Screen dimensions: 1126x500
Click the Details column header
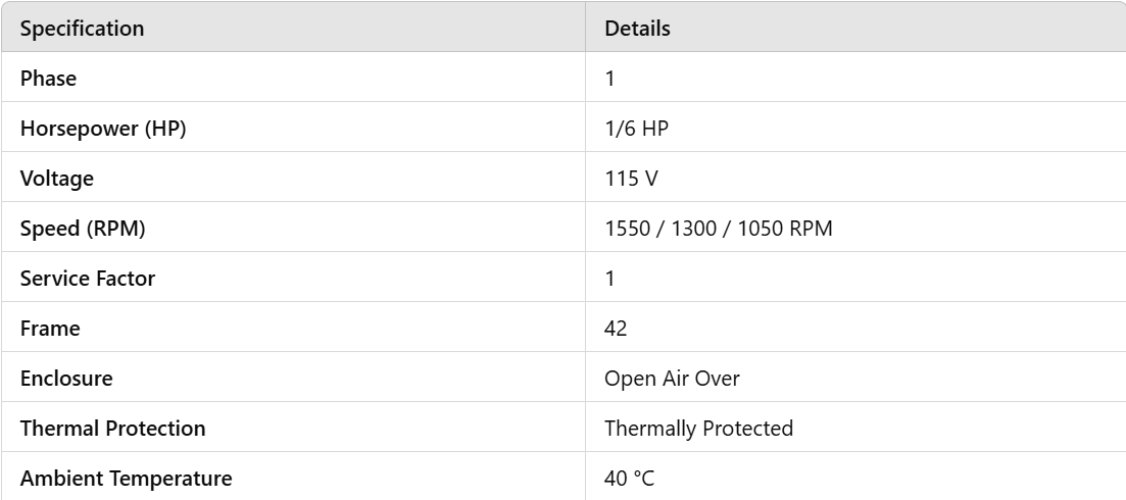click(x=637, y=29)
